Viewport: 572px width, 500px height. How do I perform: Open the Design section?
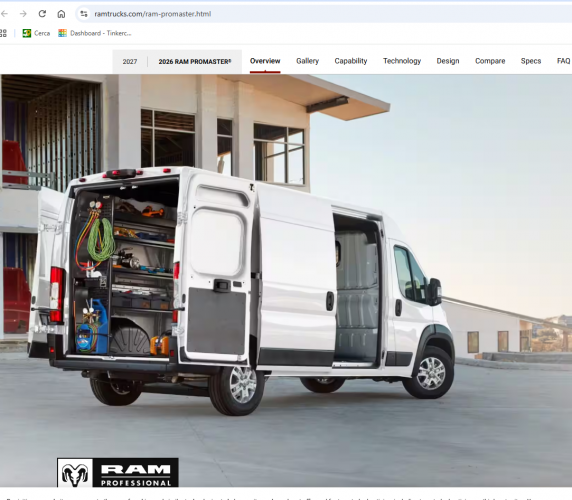[x=448, y=61]
